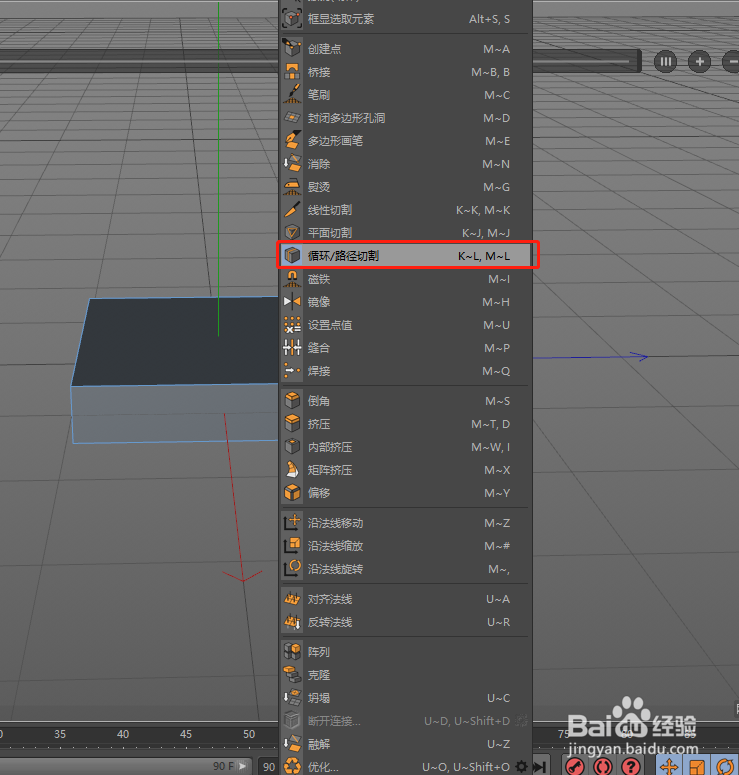Choose 矩阵挤压 matrix extrude
739x775 pixels.
click(x=405, y=470)
